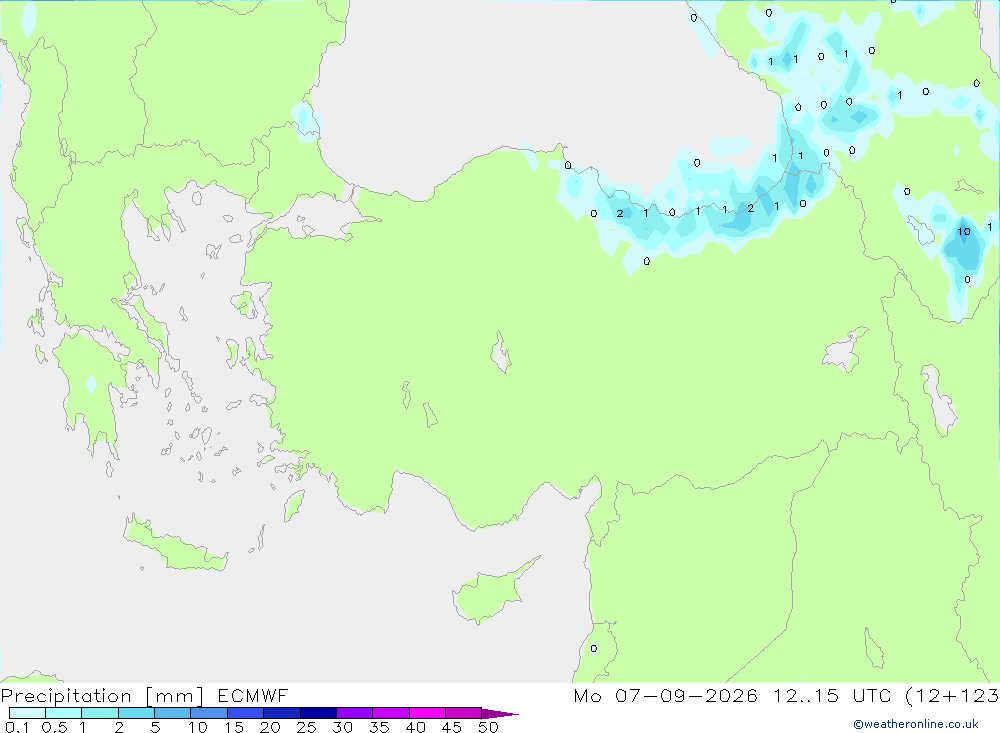Viewport: 1000px width, 733px height.
Task: Click the leftmost 2 value on Black Sea coast
Action: (x=620, y=213)
